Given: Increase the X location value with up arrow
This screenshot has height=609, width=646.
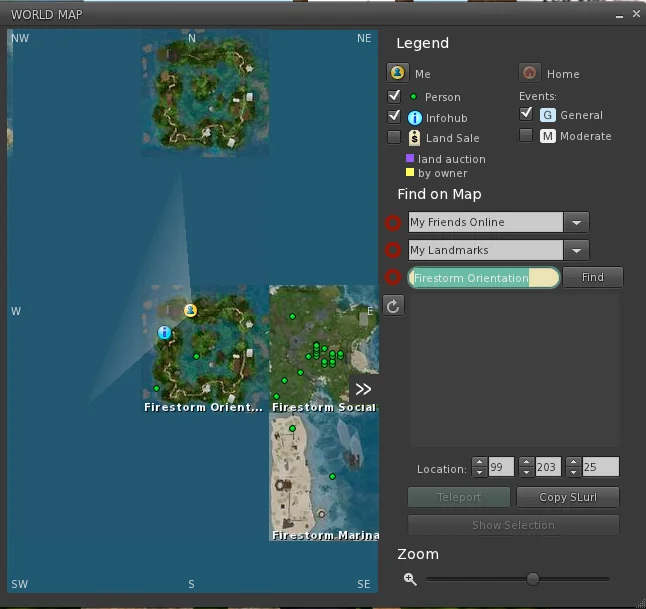Looking at the screenshot, I should pos(479,462).
